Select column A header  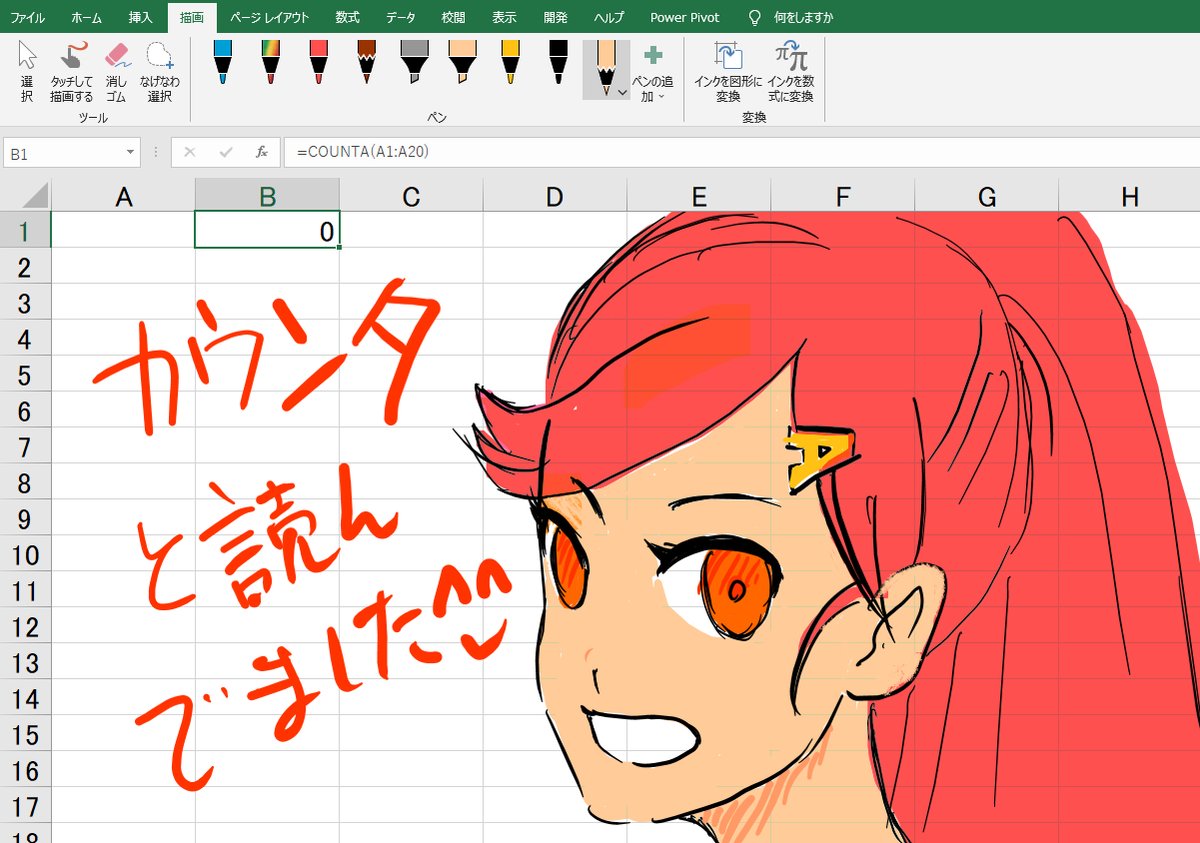[123, 196]
